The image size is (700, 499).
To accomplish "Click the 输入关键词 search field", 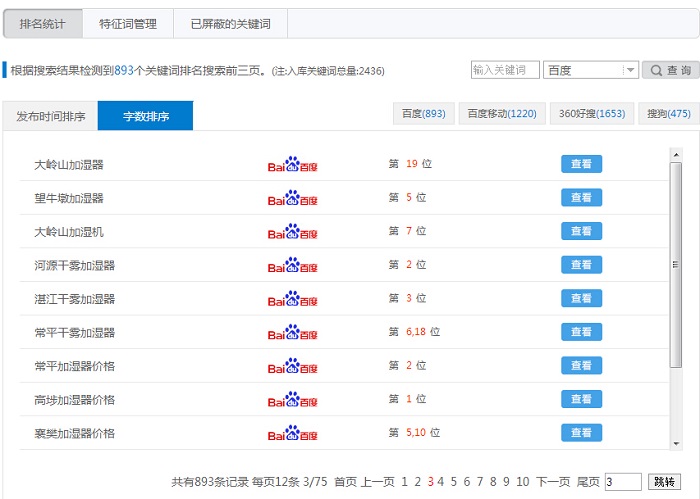I will pos(505,70).
